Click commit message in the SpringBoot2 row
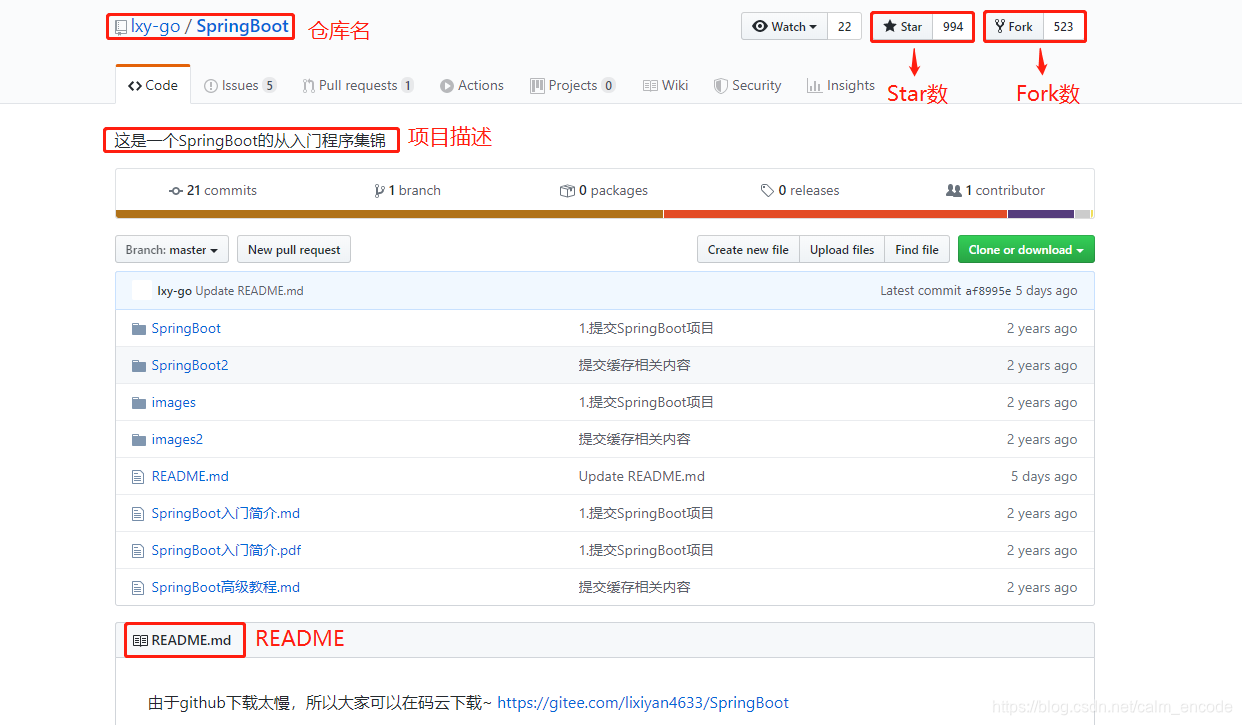 (634, 365)
